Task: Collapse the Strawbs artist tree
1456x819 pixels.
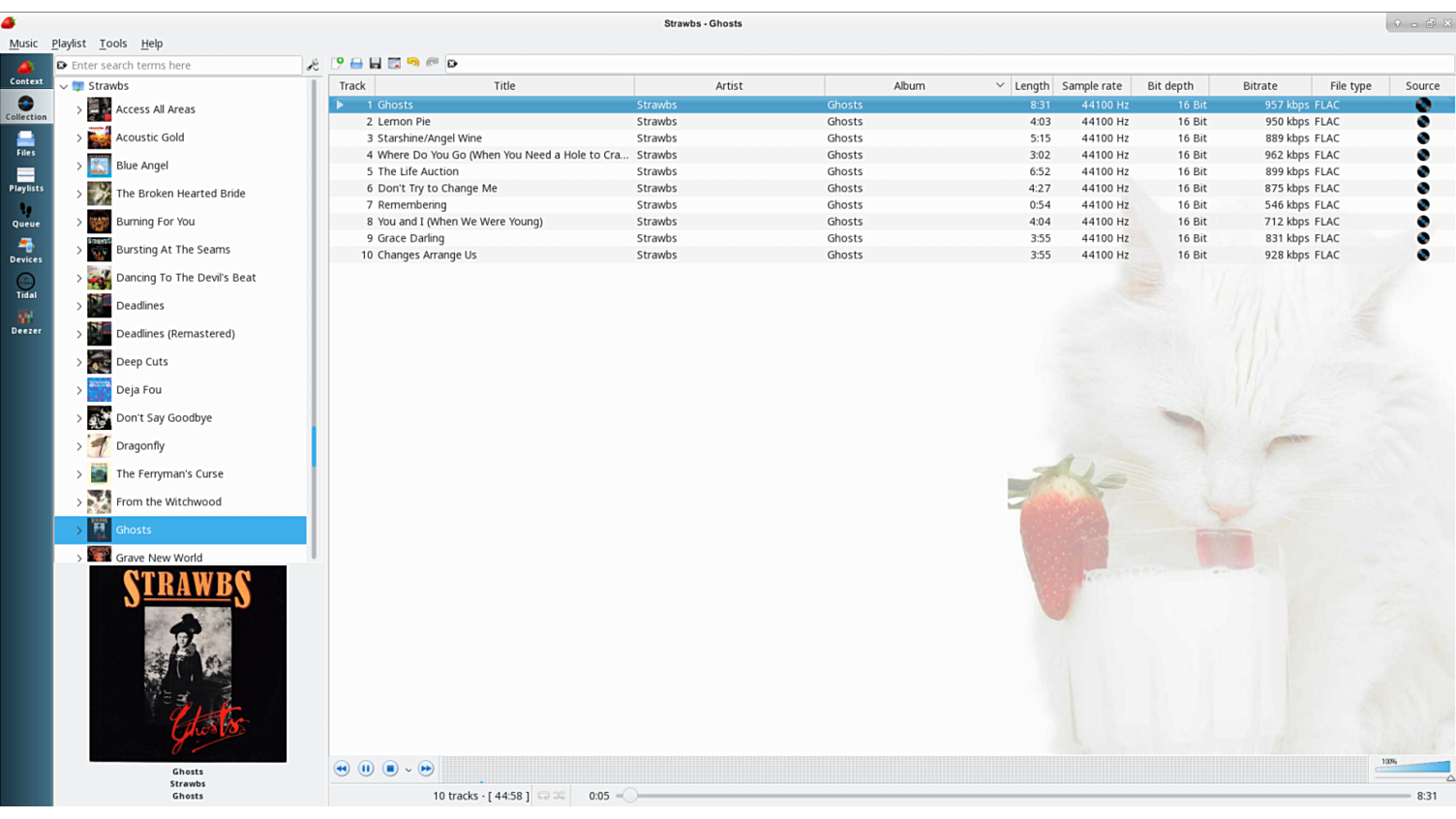Action: pyautogui.click(x=64, y=86)
